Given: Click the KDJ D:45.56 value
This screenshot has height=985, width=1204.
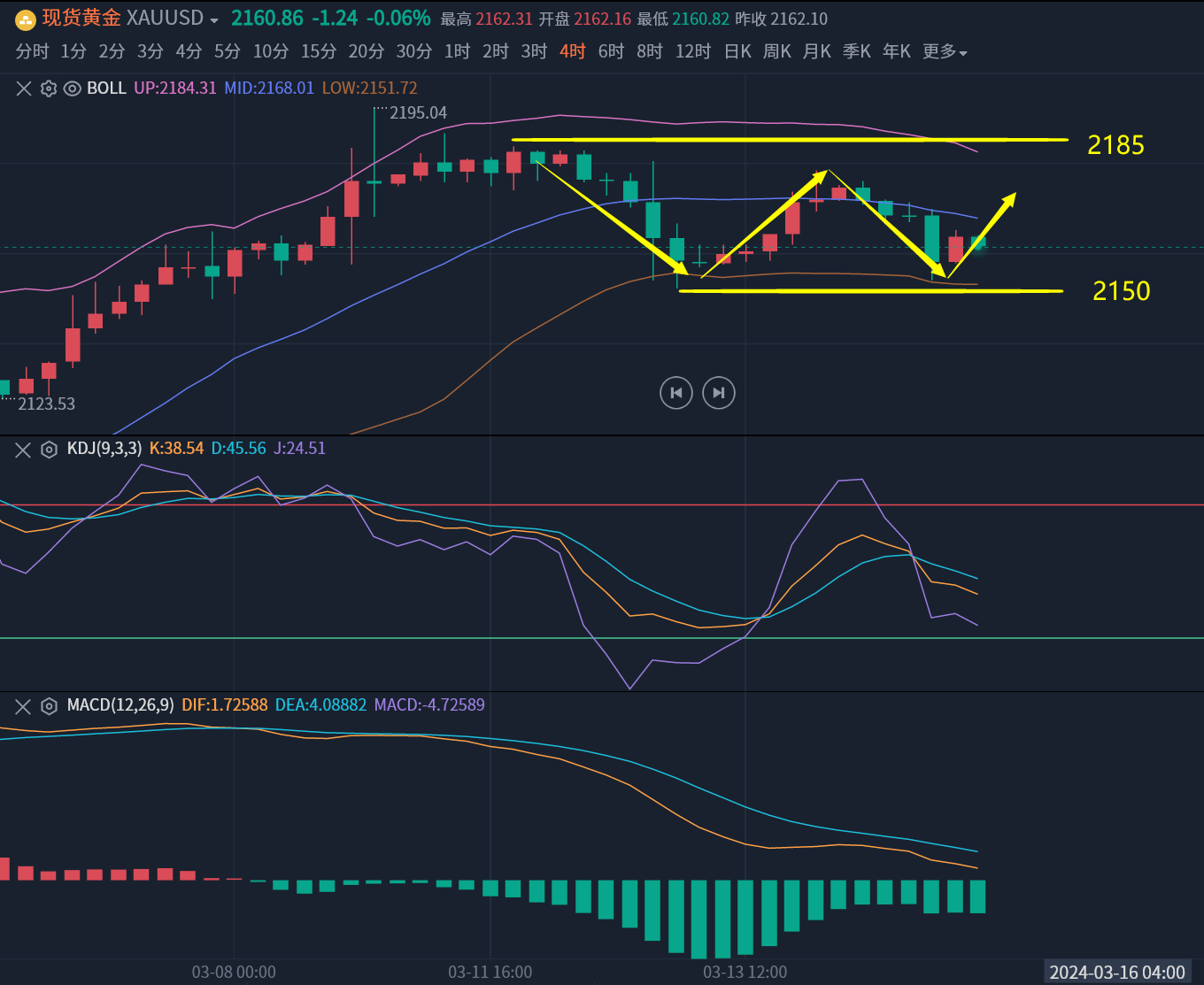Looking at the screenshot, I should (239, 449).
